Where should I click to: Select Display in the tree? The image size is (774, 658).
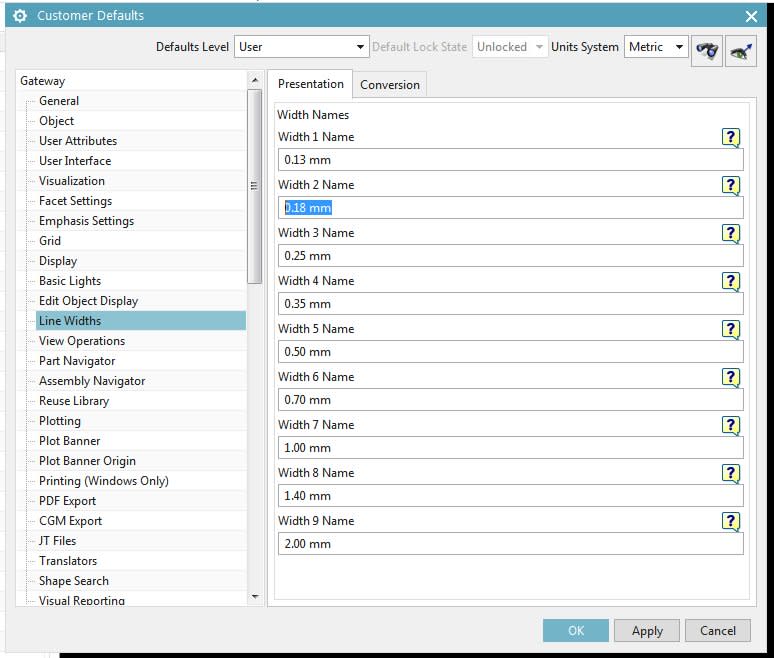(58, 261)
